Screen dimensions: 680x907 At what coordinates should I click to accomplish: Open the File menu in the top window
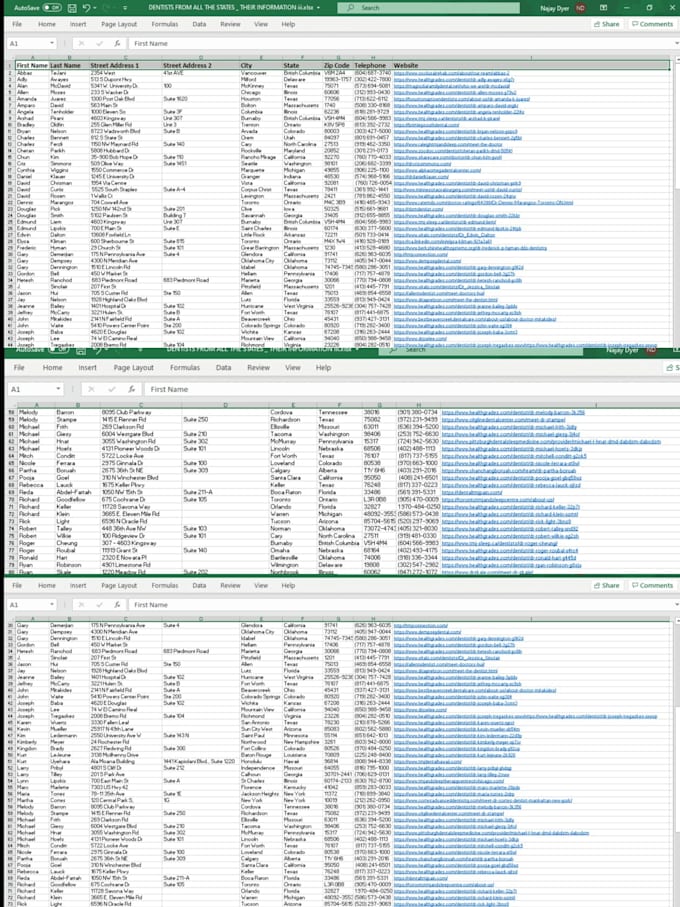[x=17, y=24]
